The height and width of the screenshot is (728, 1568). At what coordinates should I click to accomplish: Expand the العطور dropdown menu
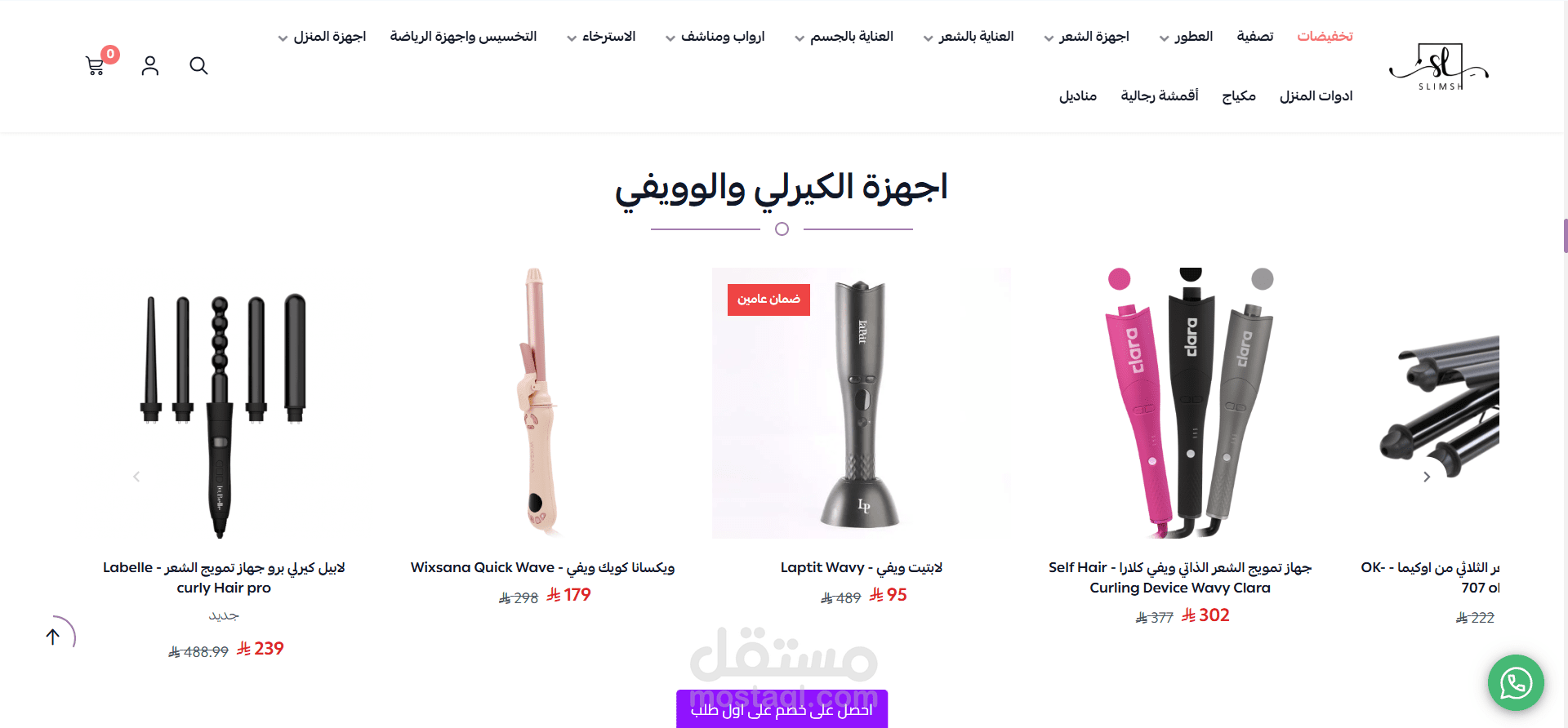(x=1186, y=37)
